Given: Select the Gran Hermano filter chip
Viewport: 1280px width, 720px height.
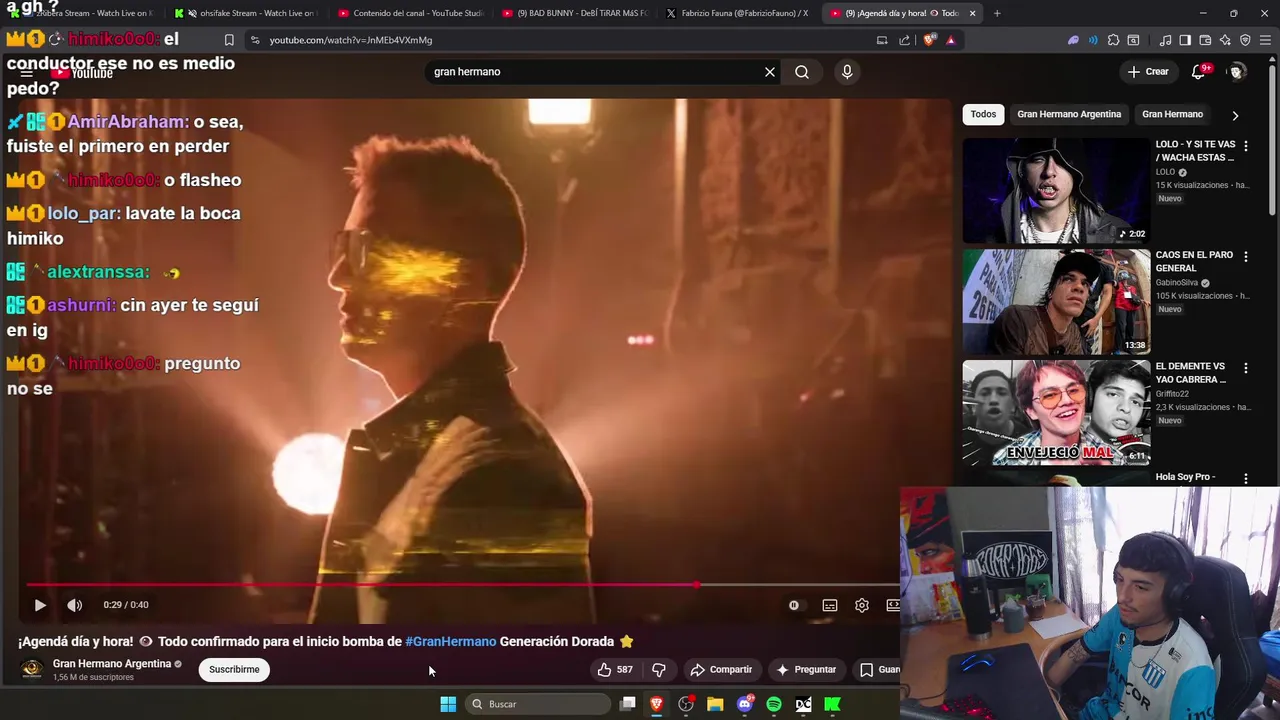Looking at the screenshot, I should 1172,114.
